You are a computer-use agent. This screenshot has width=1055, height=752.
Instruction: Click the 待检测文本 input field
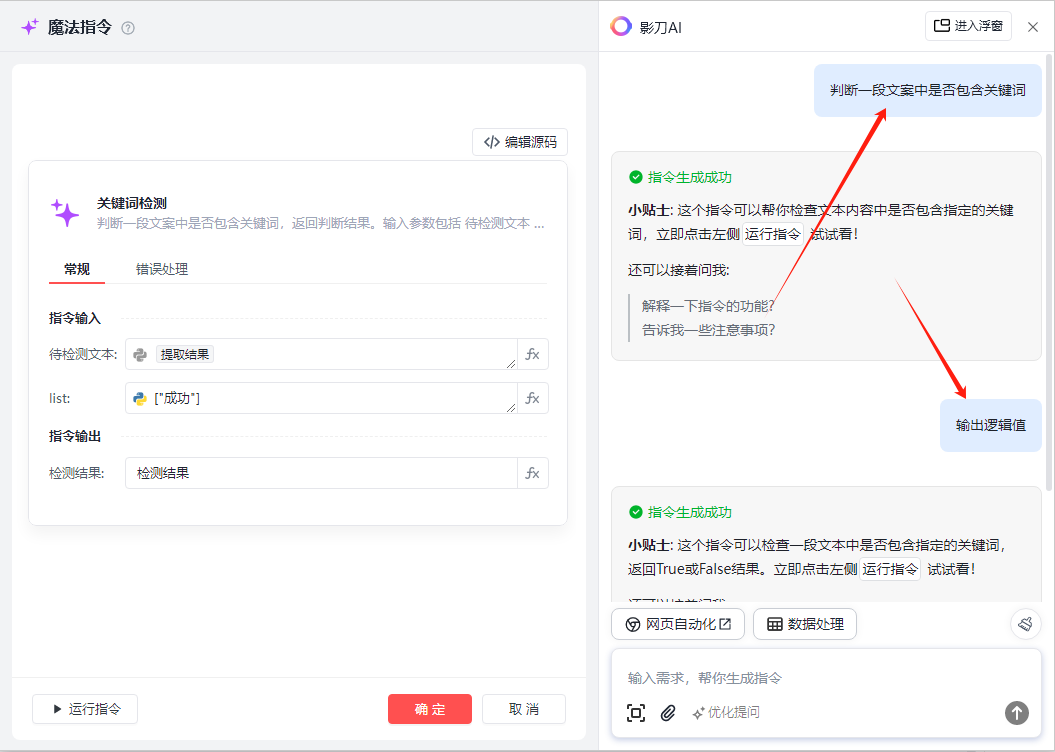coord(321,354)
